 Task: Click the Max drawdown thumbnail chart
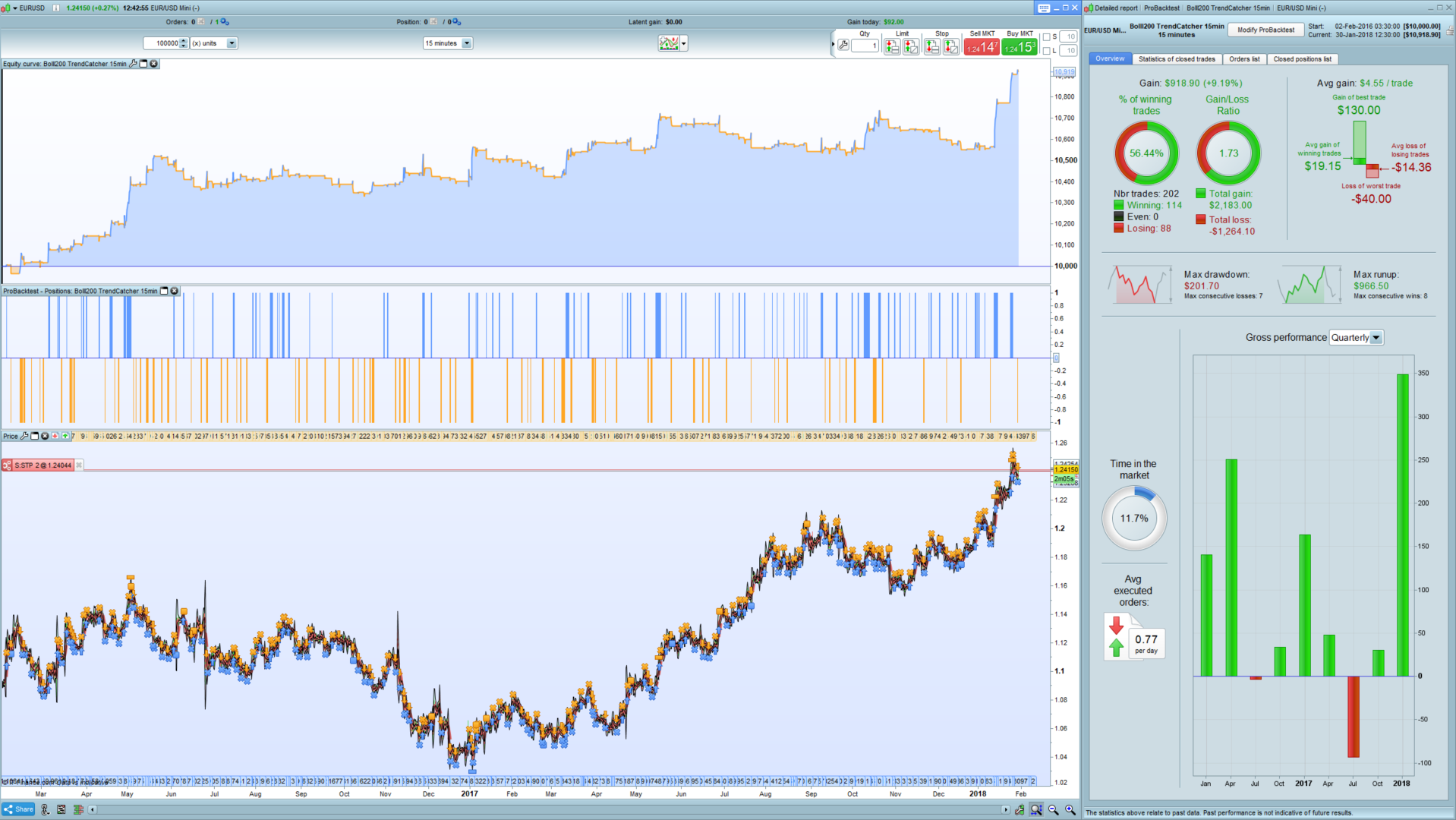[x=1139, y=285]
